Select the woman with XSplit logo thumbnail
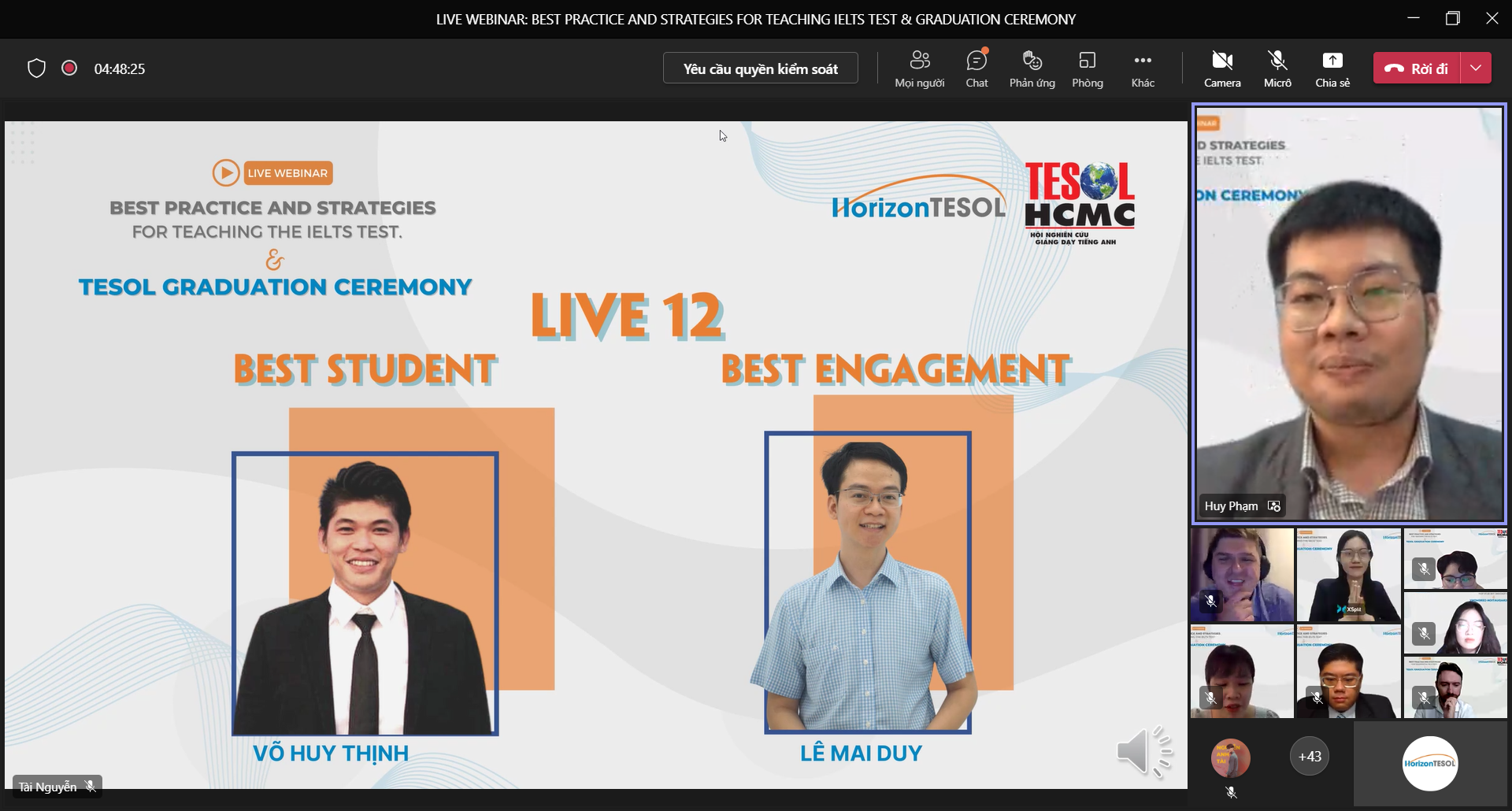1512x811 pixels. 1349,575
